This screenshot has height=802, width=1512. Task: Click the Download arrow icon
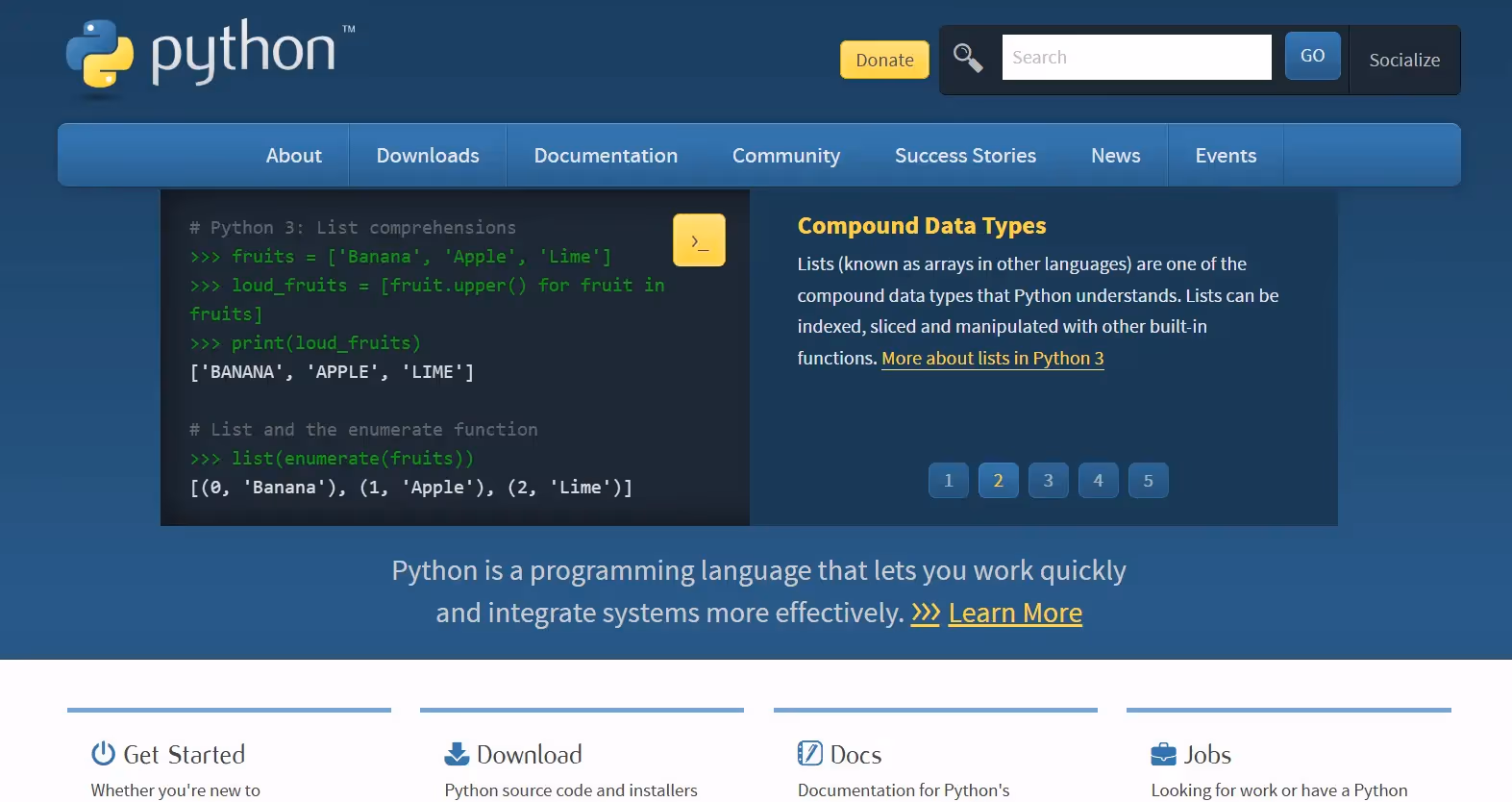pos(457,754)
